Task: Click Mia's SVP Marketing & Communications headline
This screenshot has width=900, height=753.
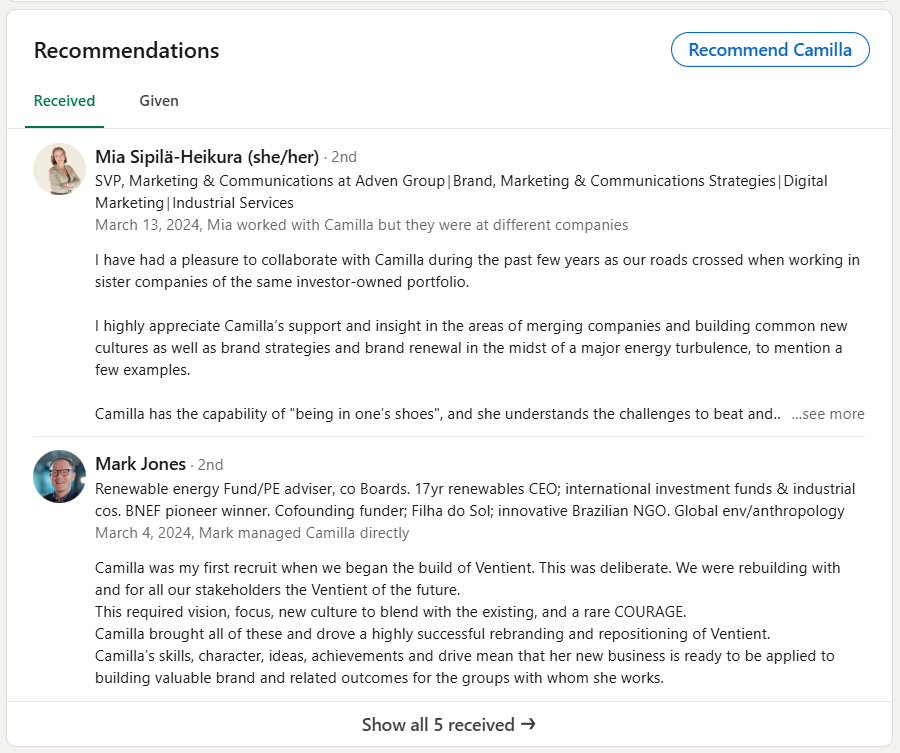Action: coord(461,192)
